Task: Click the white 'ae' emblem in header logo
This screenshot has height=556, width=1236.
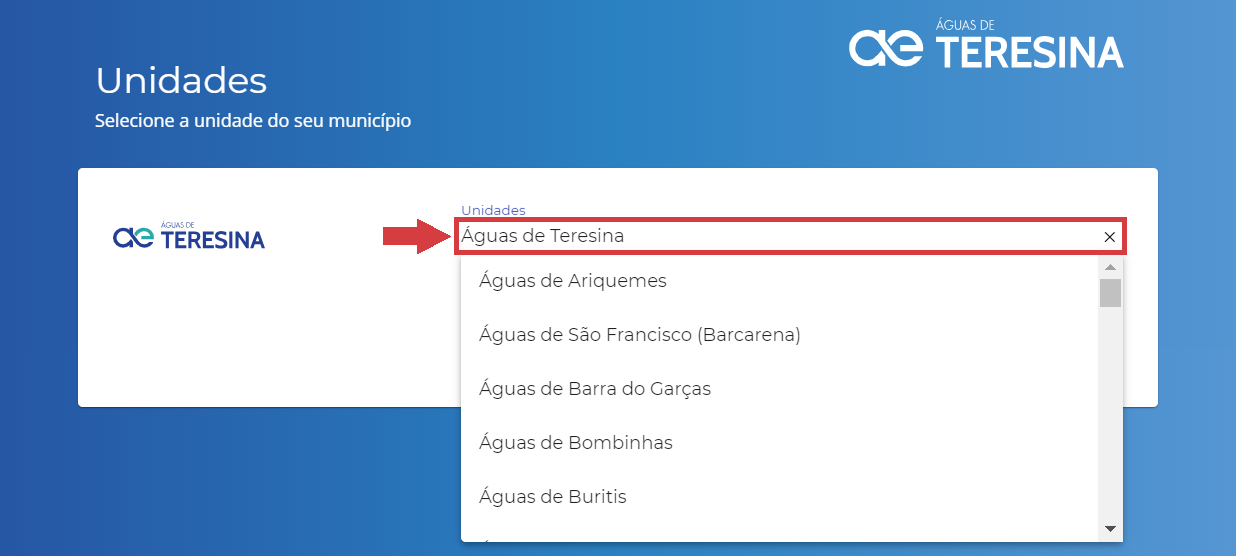Action: (x=886, y=47)
